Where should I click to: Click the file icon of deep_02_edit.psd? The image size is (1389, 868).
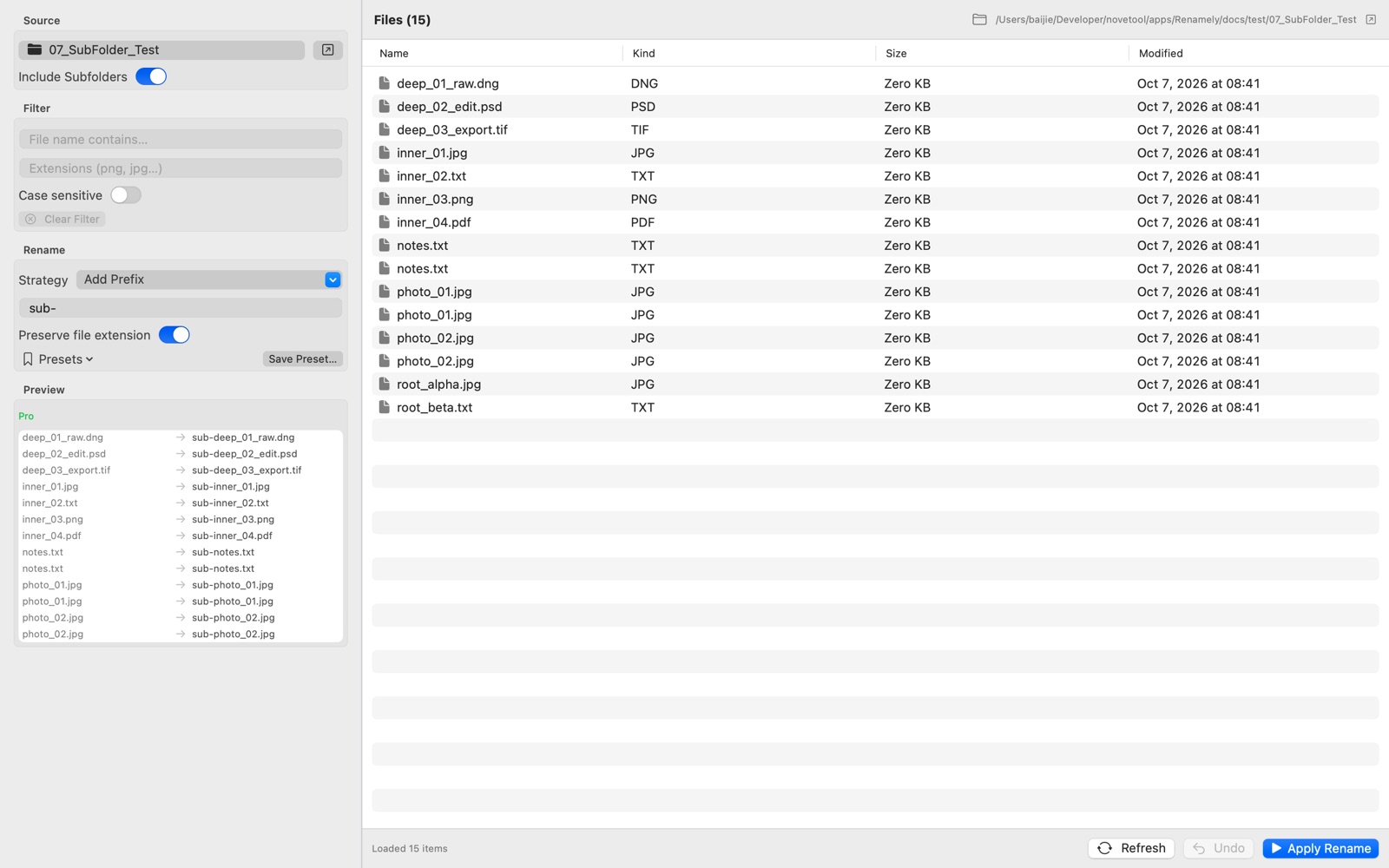[x=384, y=106]
